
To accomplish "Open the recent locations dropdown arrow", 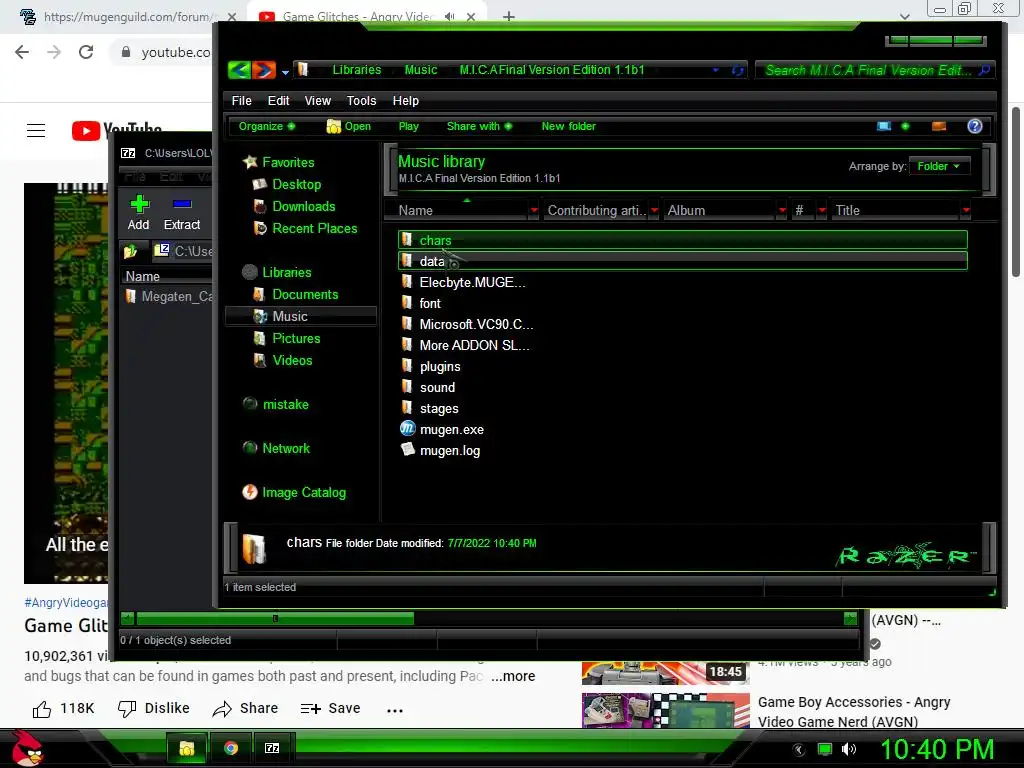I will tap(285, 72).
